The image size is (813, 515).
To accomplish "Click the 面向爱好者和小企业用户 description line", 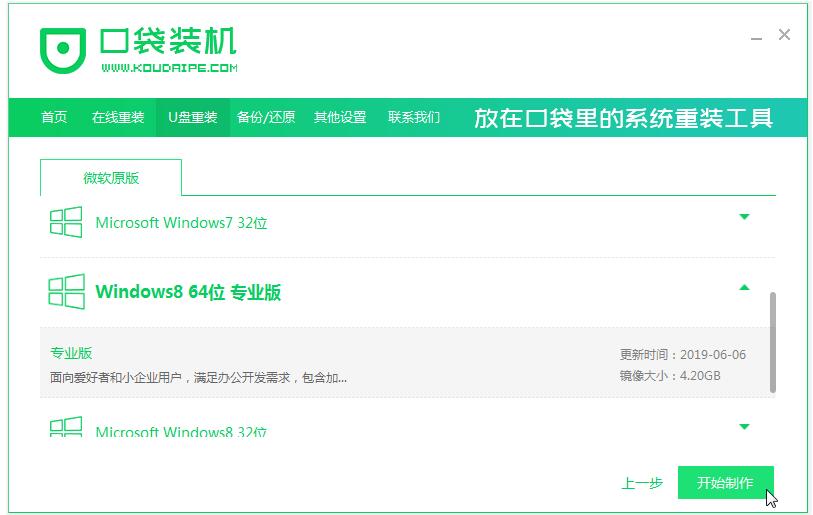I will coord(199,378).
